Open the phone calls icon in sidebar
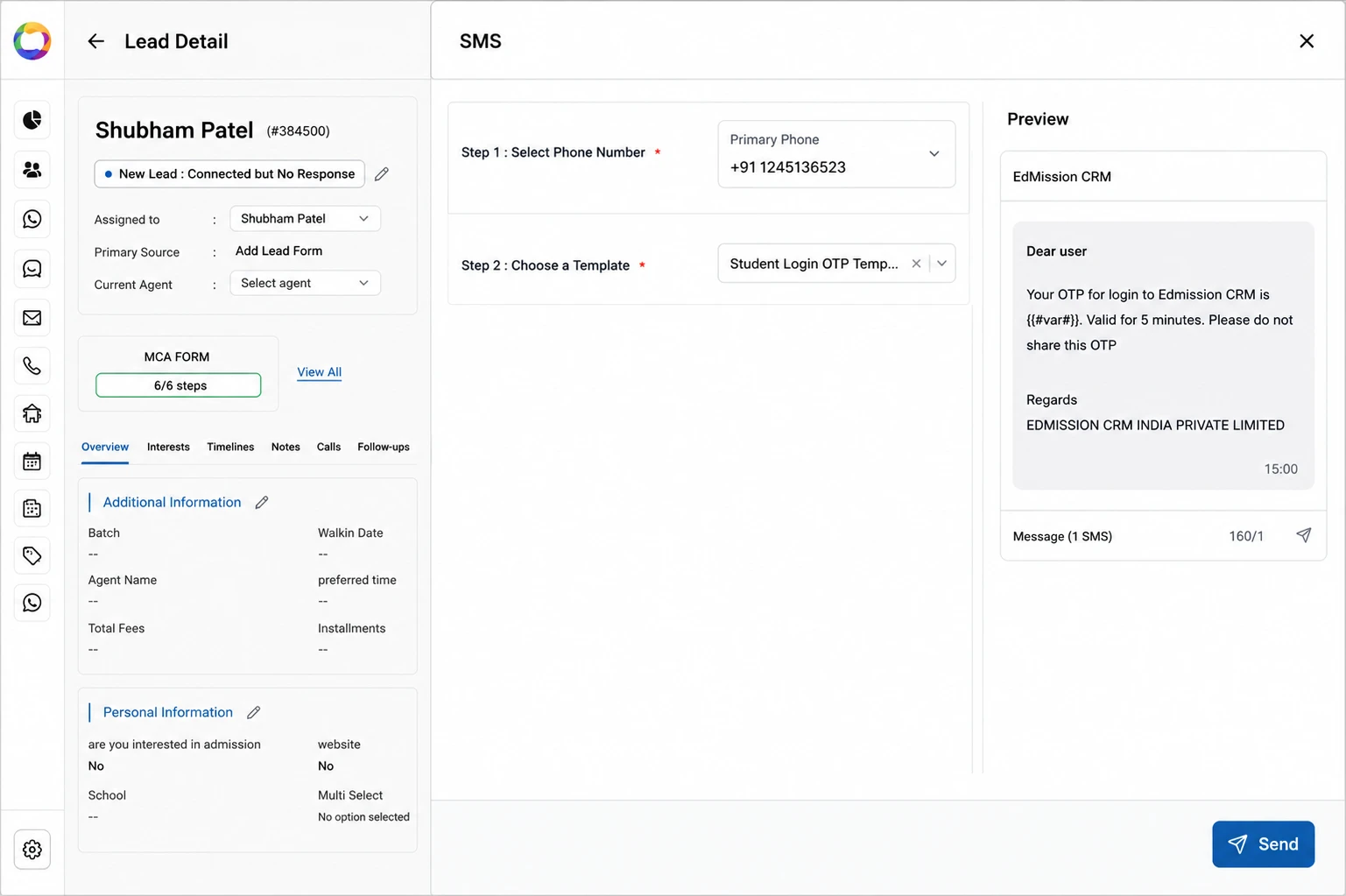Image resolution: width=1346 pixels, height=896 pixels. (x=32, y=366)
